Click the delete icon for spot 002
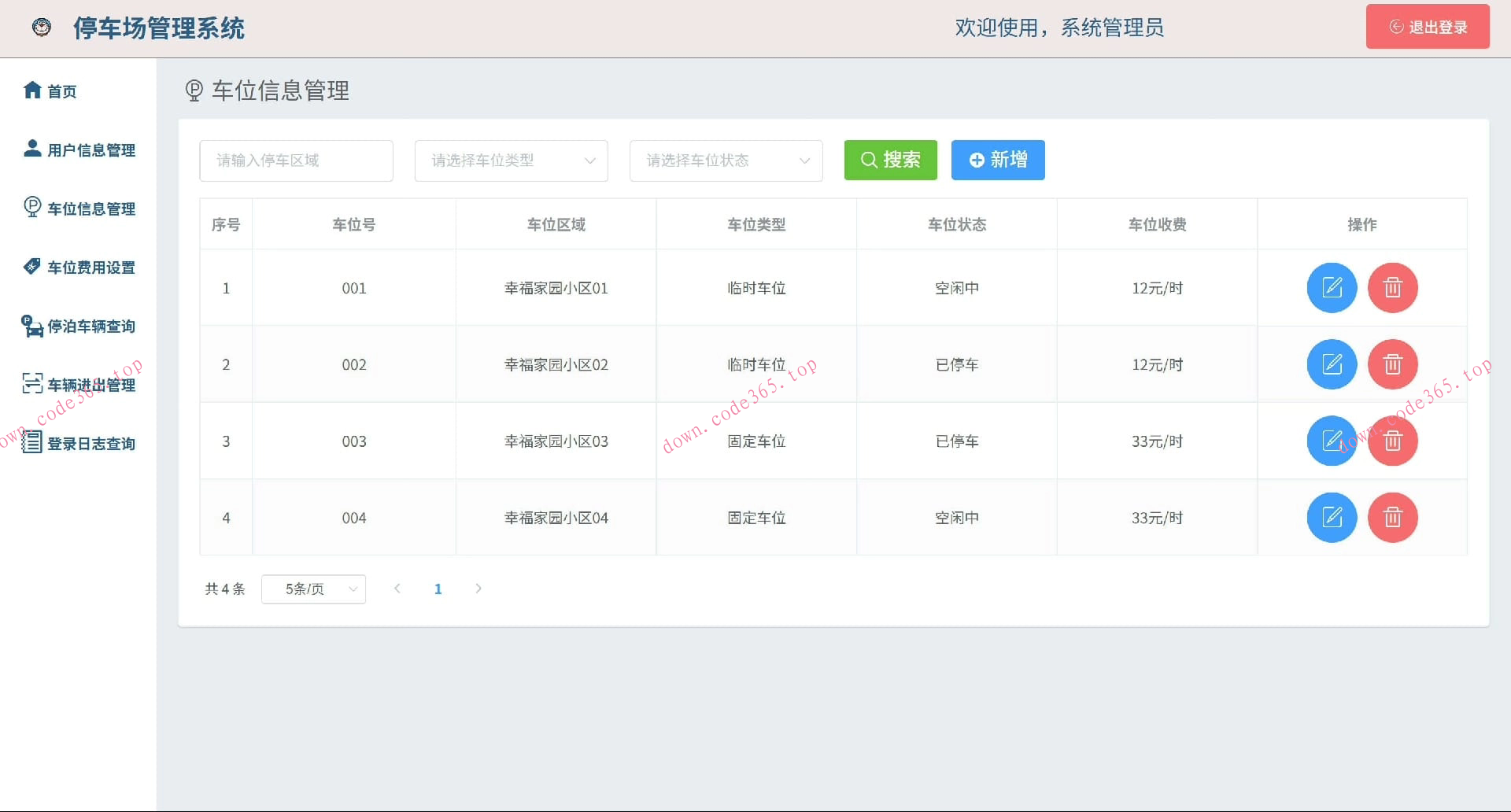Image resolution: width=1511 pixels, height=812 pixels. tap(1392, 364)
